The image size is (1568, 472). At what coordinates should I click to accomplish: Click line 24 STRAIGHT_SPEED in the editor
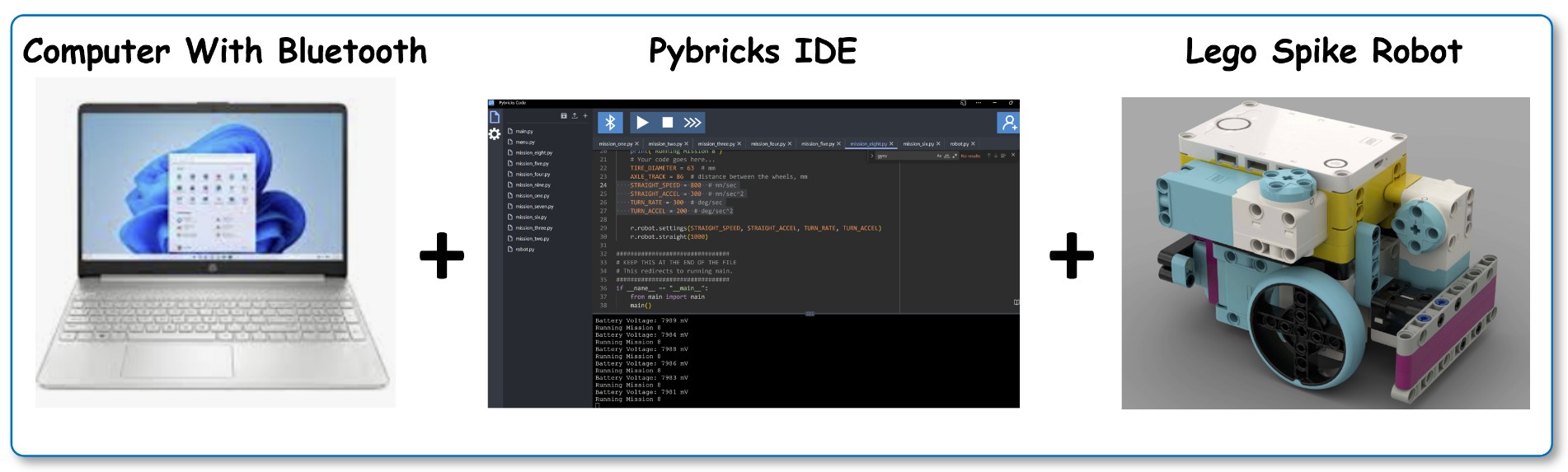pyautogui.click(x=683, y=185)
